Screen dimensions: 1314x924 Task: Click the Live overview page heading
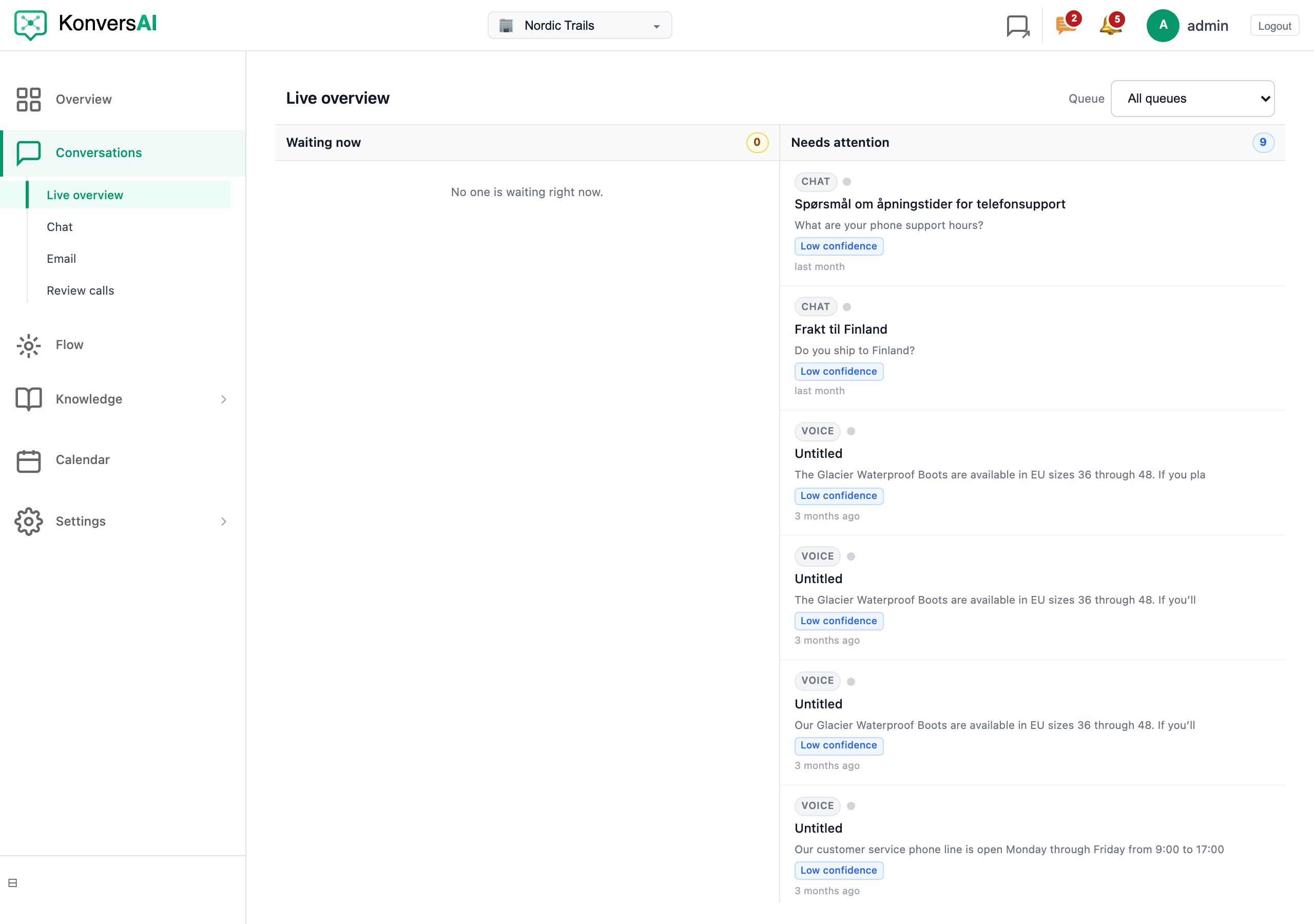(x=338, y=99)
